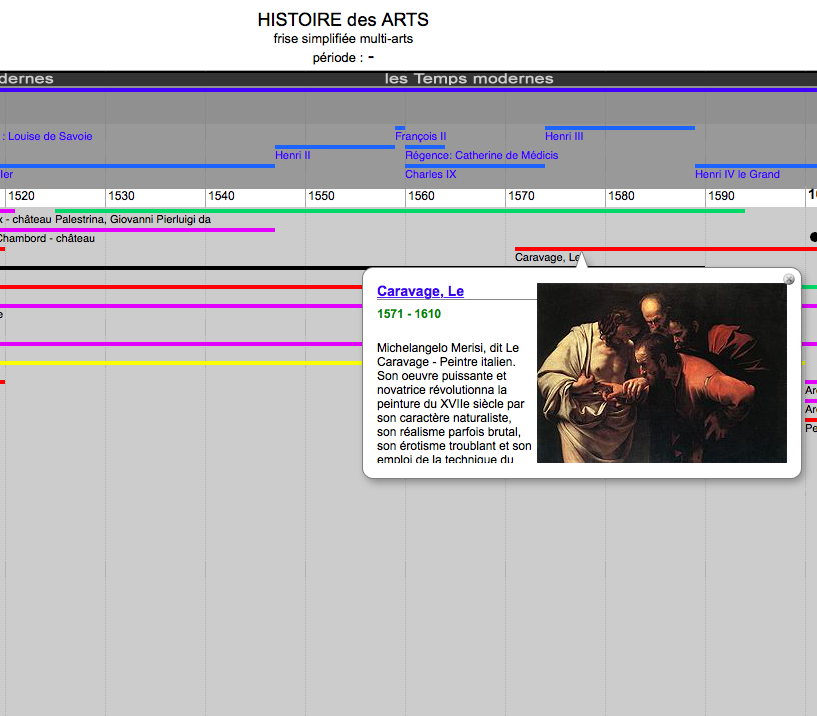Image resolution: width=817 pixels, height=716 pixels.
Task: Select 'Régence: Catherine de Médicis' label
Action: [x=481, y=155]
